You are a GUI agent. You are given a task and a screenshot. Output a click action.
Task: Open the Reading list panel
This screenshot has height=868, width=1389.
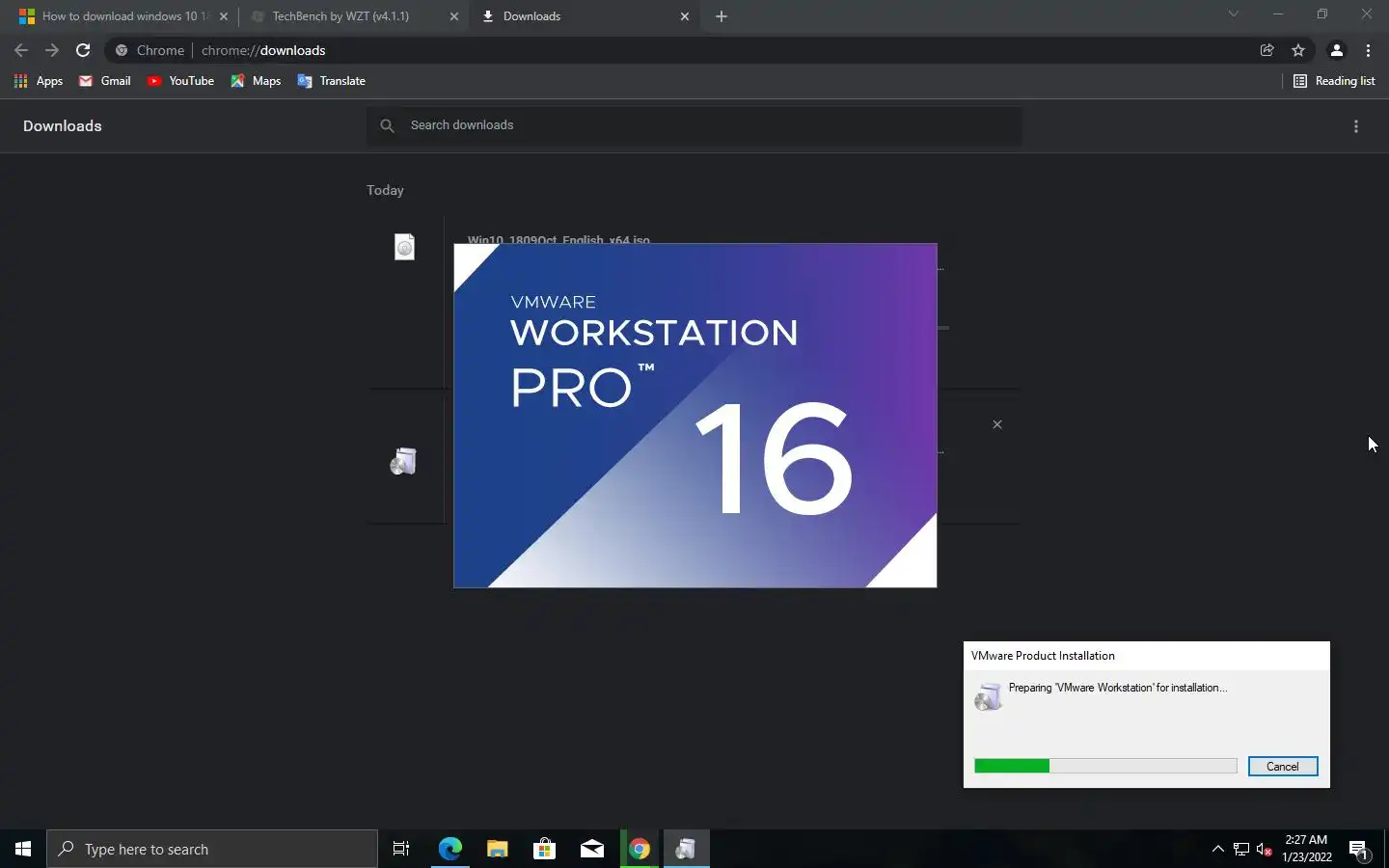[x=1334, y=81]
